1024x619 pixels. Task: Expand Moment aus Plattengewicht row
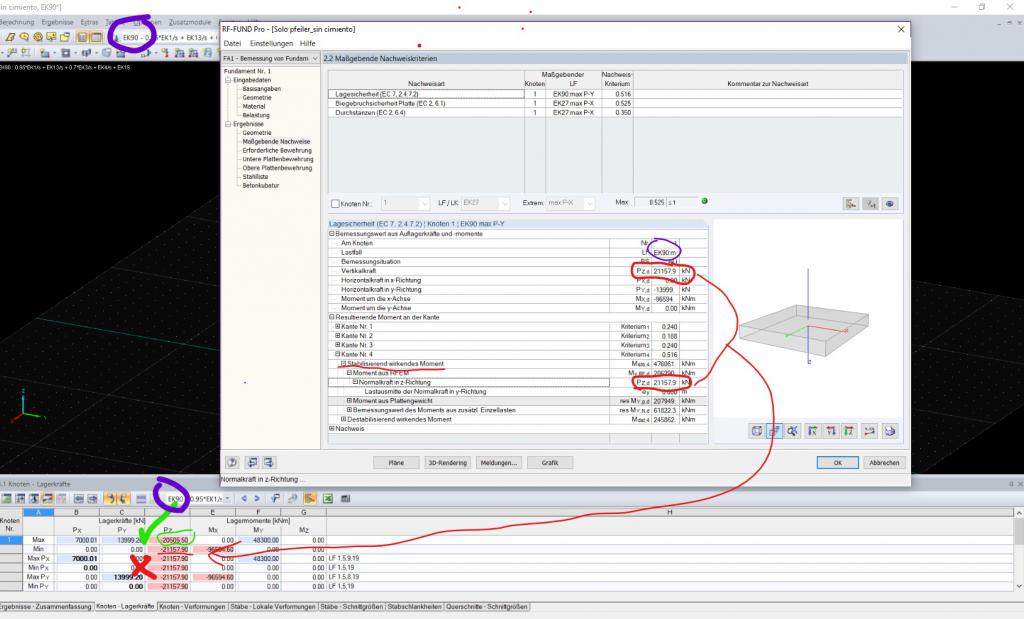(x=349, y=400)
